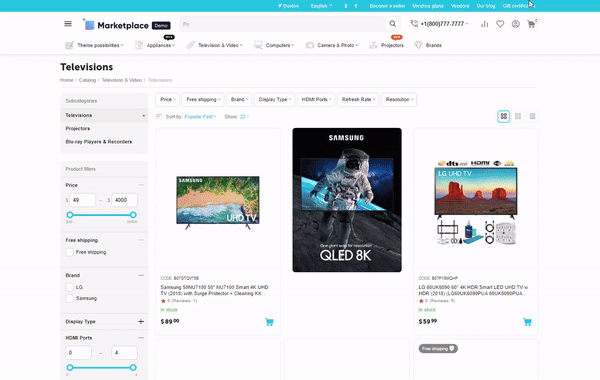Tick the Free shipping checkbox

click(x=70, y=252)
